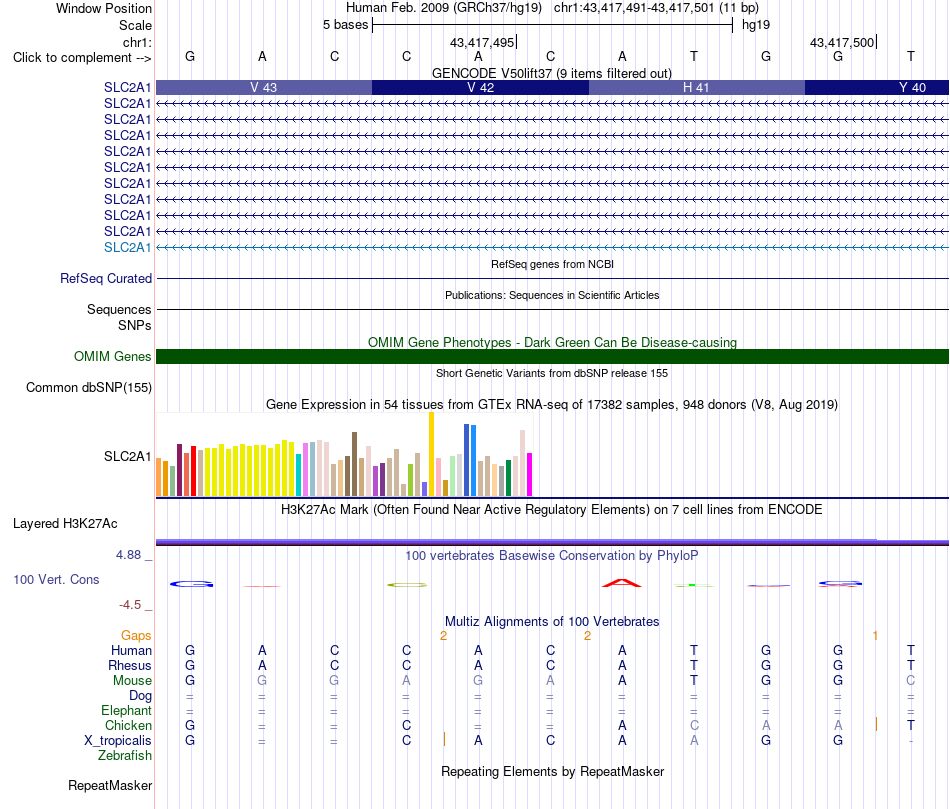Click the Rhesus alignment row label
The image size is (950, 809).
[x=130, y=665]
